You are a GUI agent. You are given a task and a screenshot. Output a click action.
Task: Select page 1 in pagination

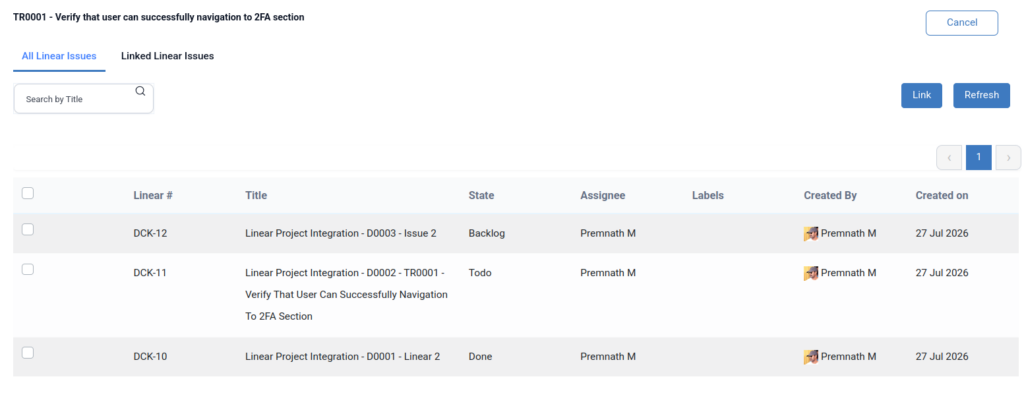pos(978,157)
